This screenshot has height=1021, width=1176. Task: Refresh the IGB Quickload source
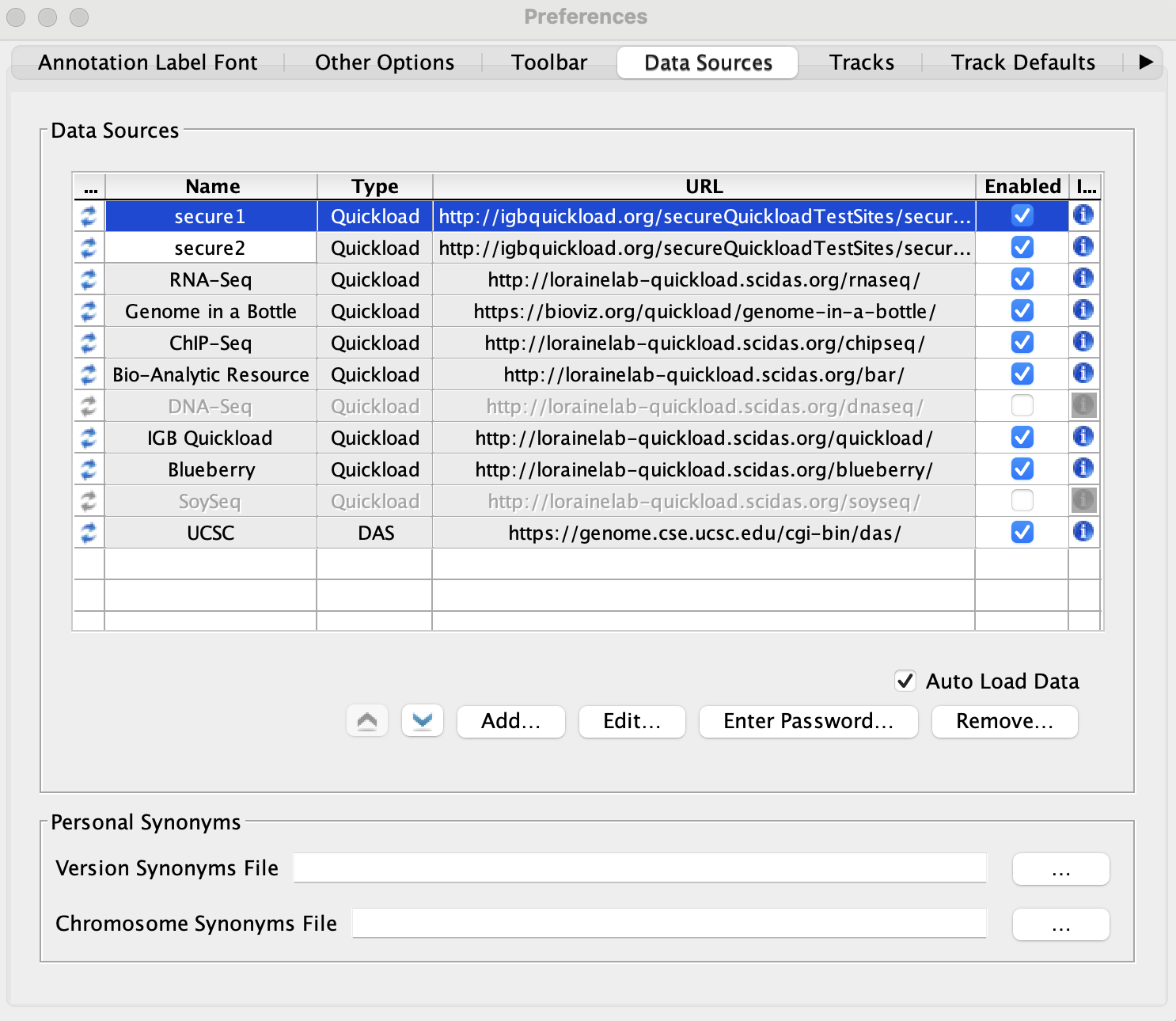(89, 438)
